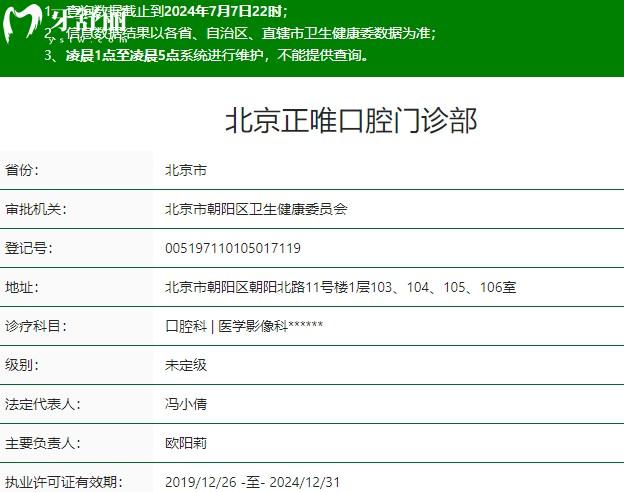
Task: Click the 地址 label
Action: click(x=22, y=287)
